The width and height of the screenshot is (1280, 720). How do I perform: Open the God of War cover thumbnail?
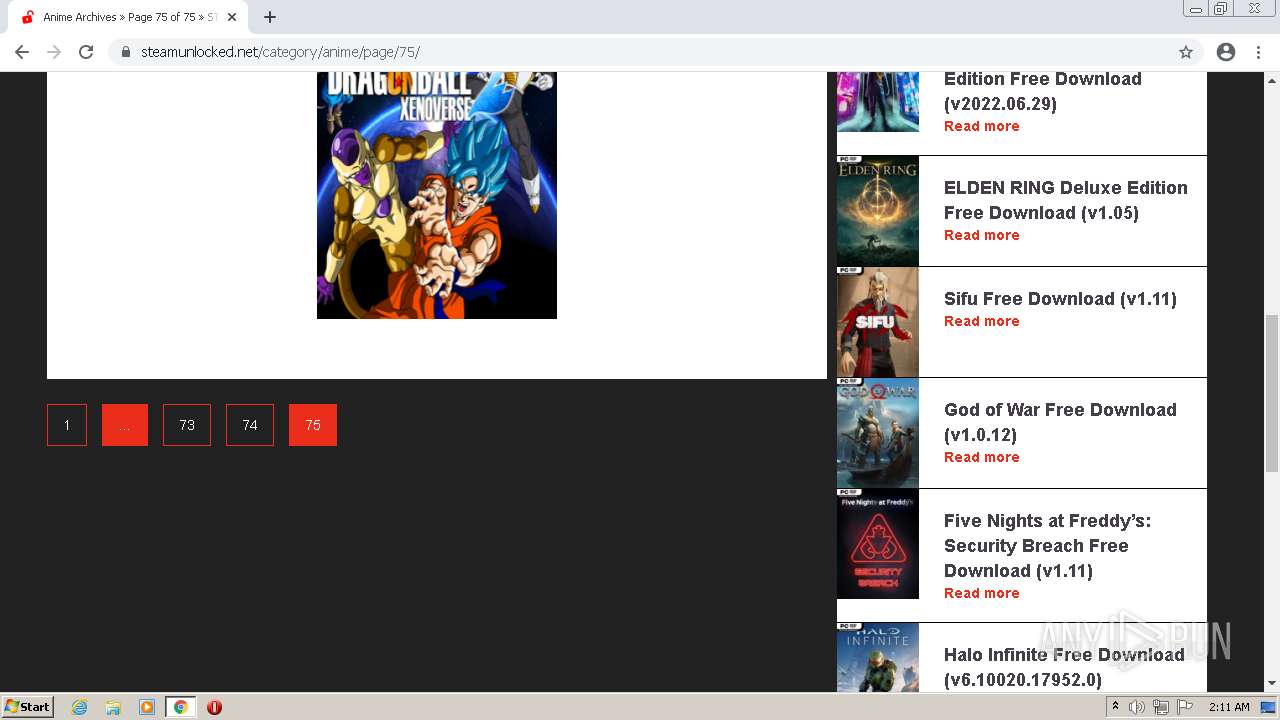tap(878, 433)
